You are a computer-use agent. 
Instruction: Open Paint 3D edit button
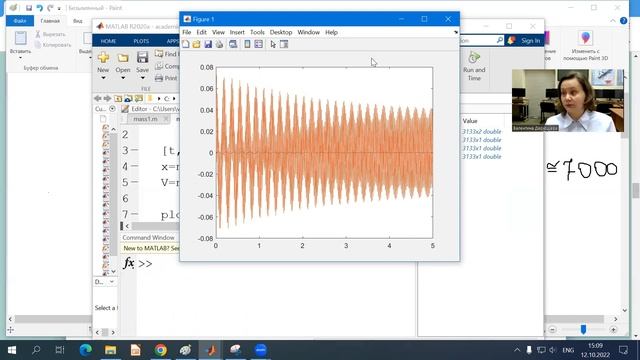(586, 46)
